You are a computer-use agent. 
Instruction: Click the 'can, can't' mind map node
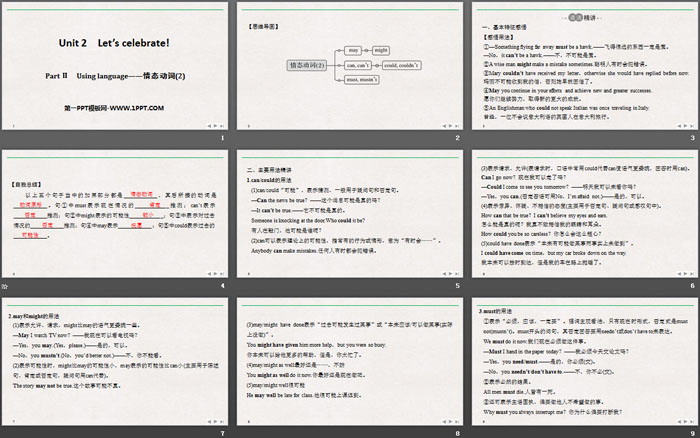[358, 65]
